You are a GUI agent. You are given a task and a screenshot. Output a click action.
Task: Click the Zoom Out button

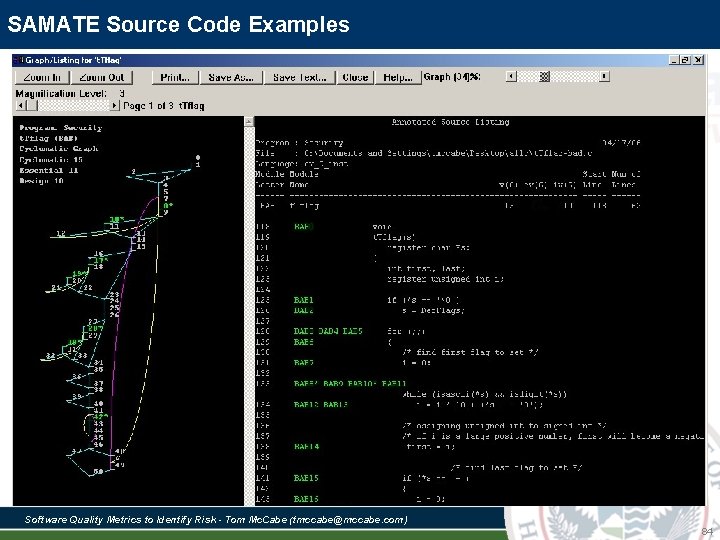coord(101,77)
